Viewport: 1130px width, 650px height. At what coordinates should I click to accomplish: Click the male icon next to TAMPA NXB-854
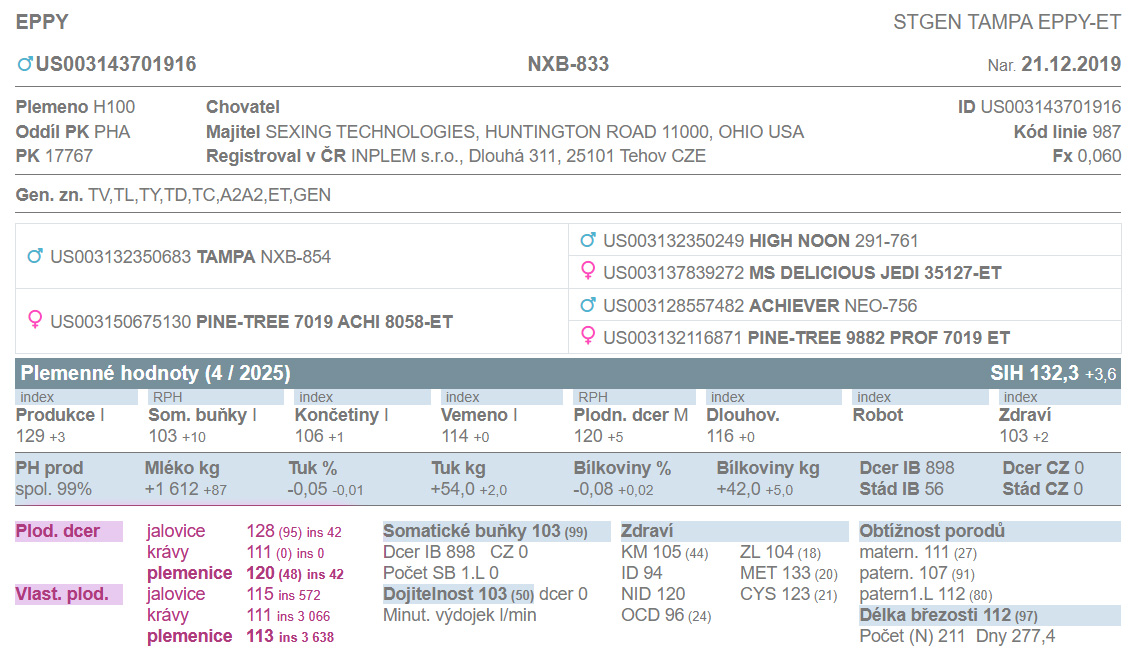click(35, 256)
